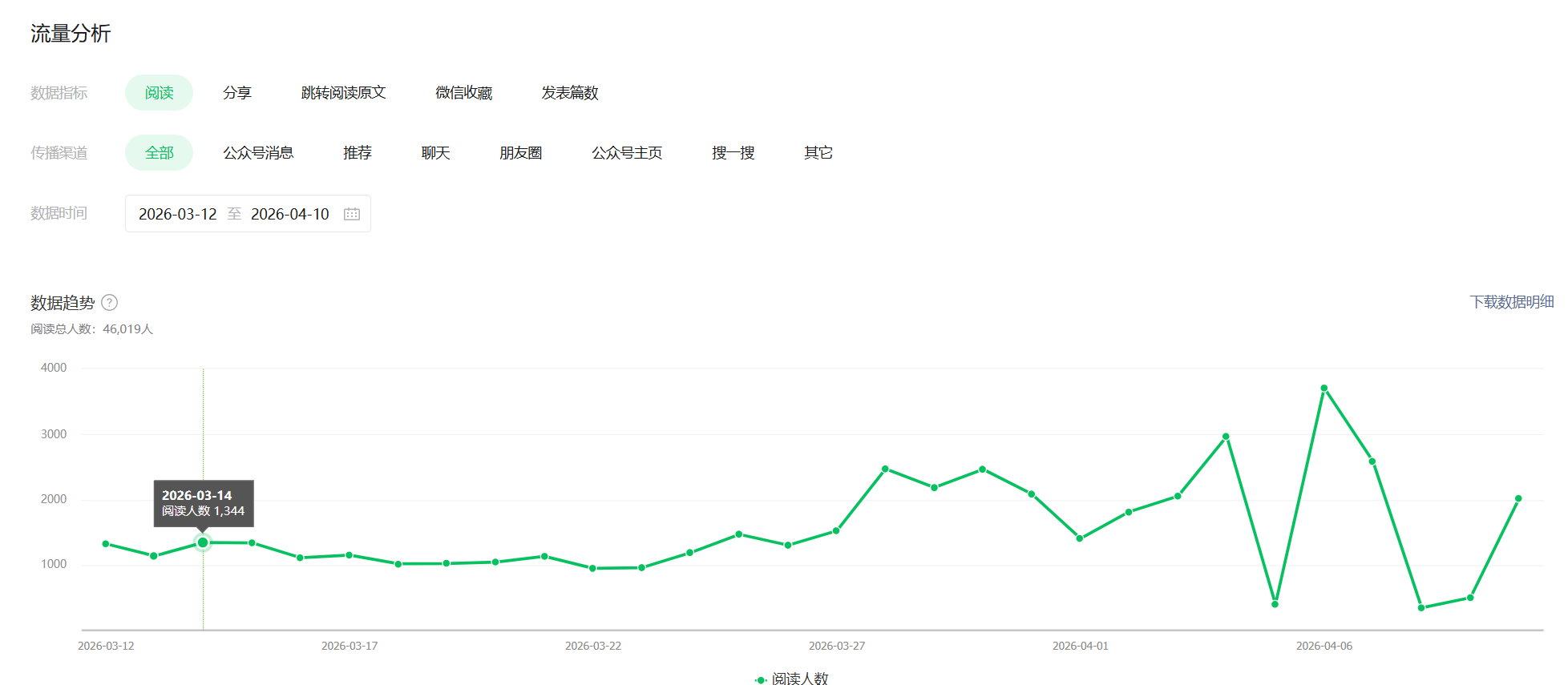Viewport: 1568px width, 685px height.
Task: Choose the 发表篇数 metric
Action: pos(570,93)
